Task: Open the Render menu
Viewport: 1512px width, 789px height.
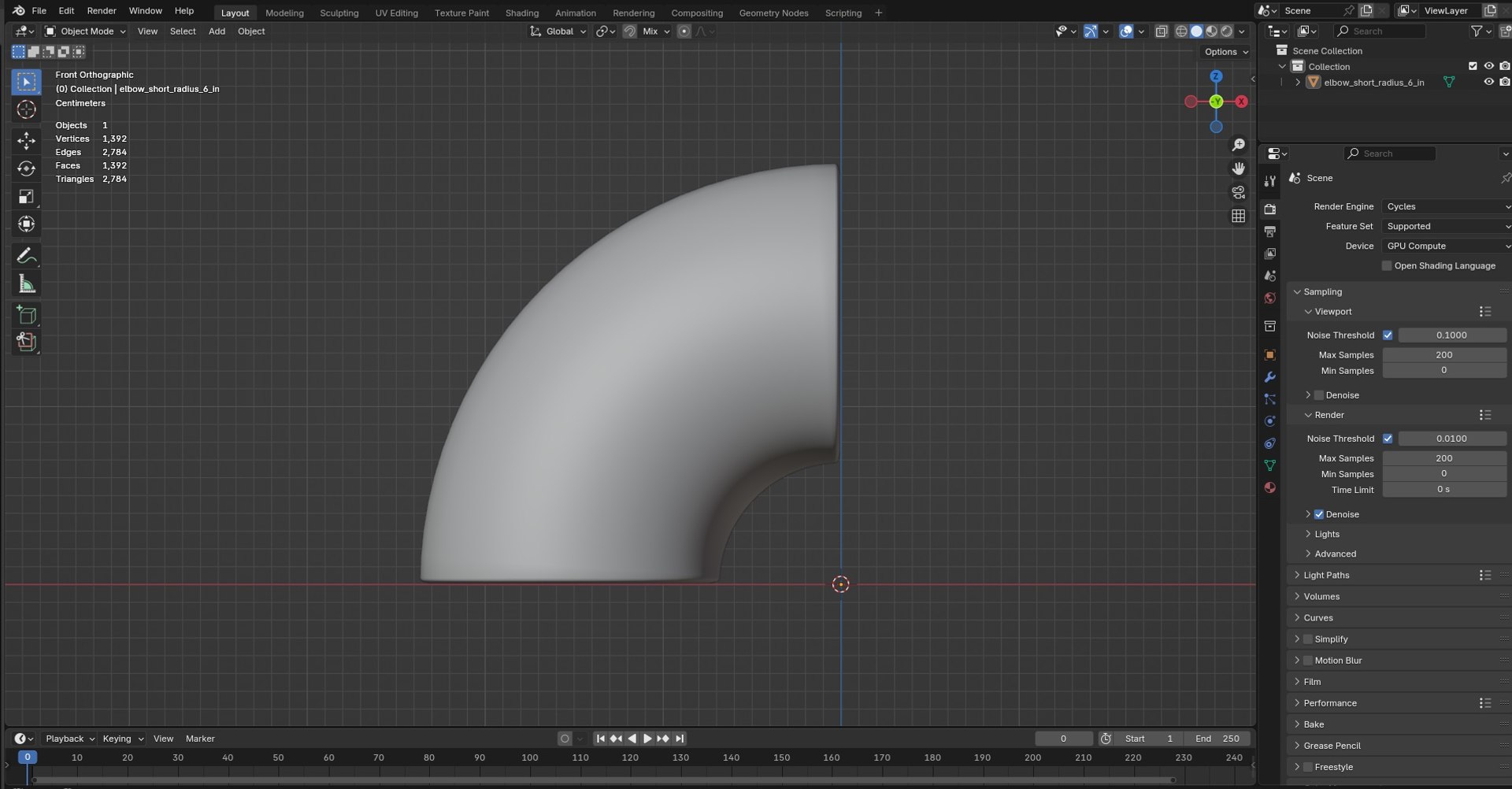Action: [x=102, y=11]
